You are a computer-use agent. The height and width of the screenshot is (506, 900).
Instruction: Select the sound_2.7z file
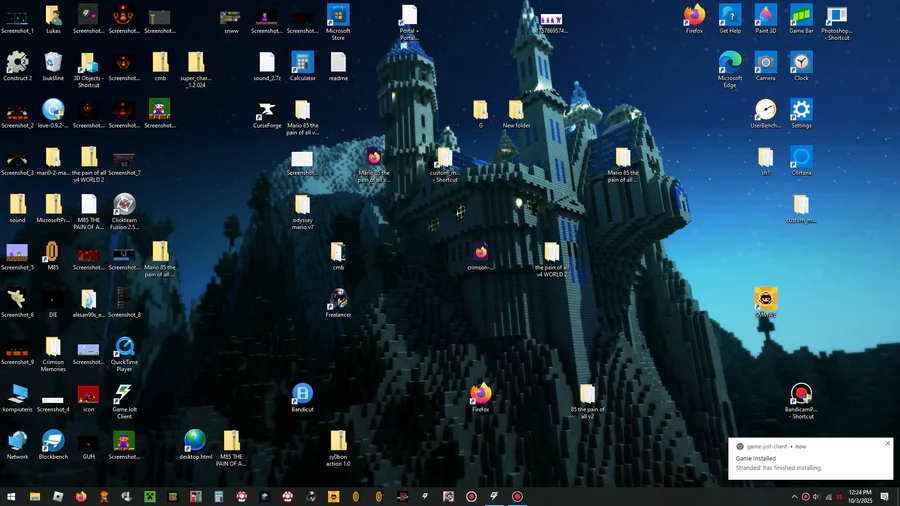[267, 65]
